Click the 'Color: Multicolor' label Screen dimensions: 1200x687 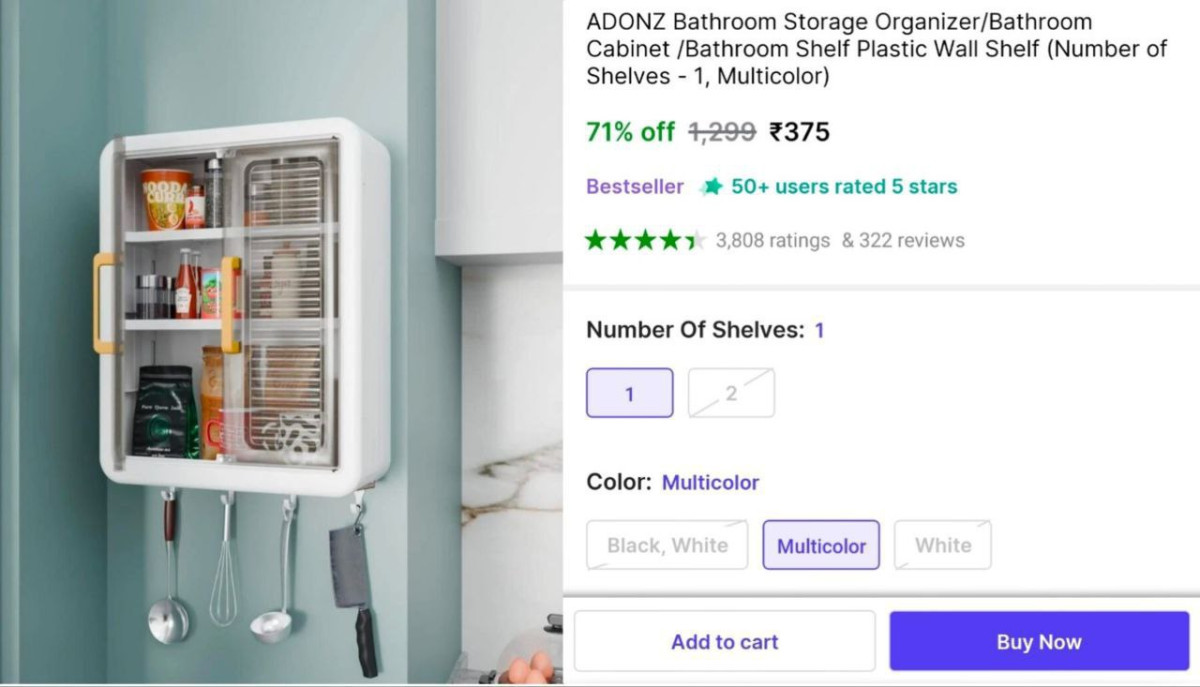pyautogui.click(x=673, y=482)
